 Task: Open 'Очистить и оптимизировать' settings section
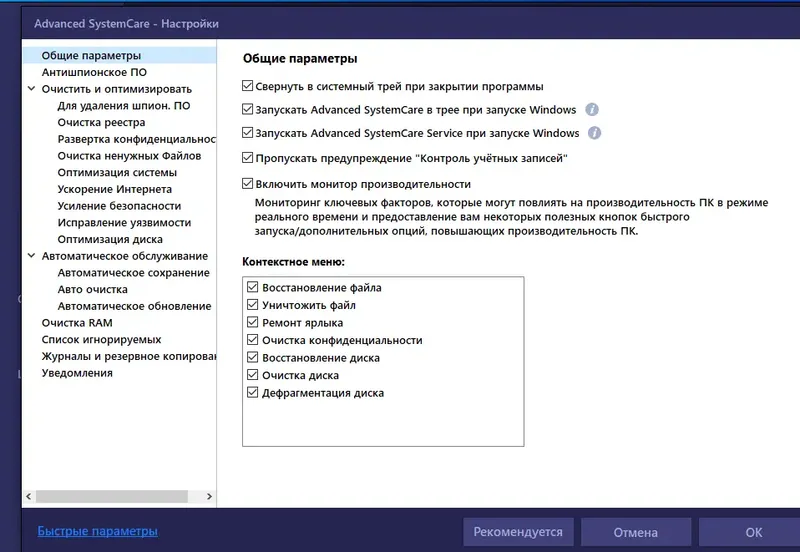(x=117, y=89)
